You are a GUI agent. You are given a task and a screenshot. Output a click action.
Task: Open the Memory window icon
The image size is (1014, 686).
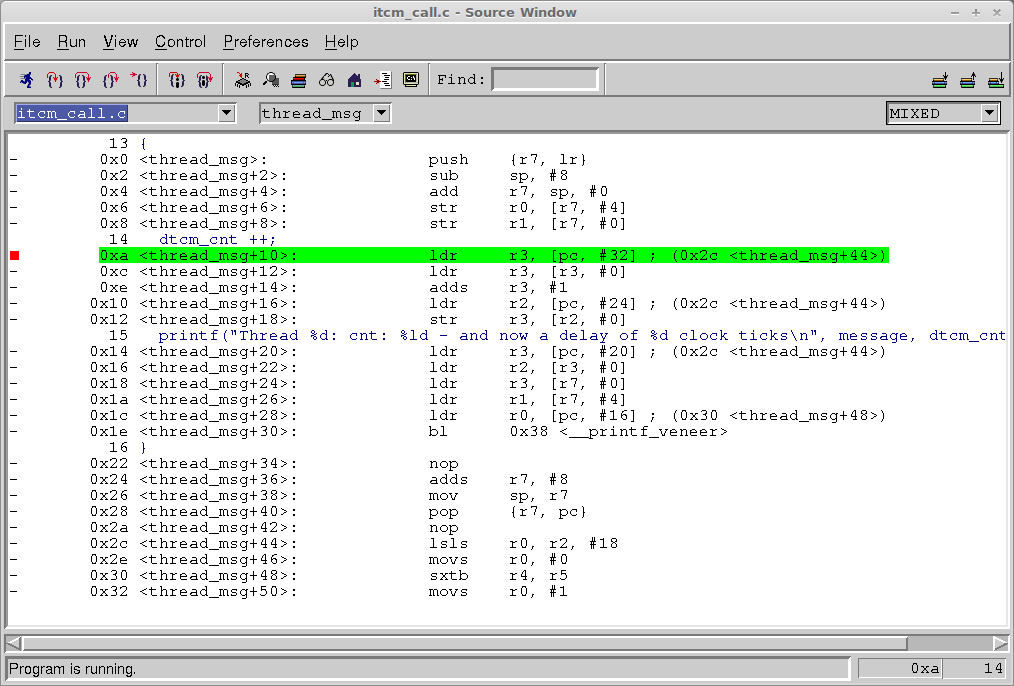(271, 80)
